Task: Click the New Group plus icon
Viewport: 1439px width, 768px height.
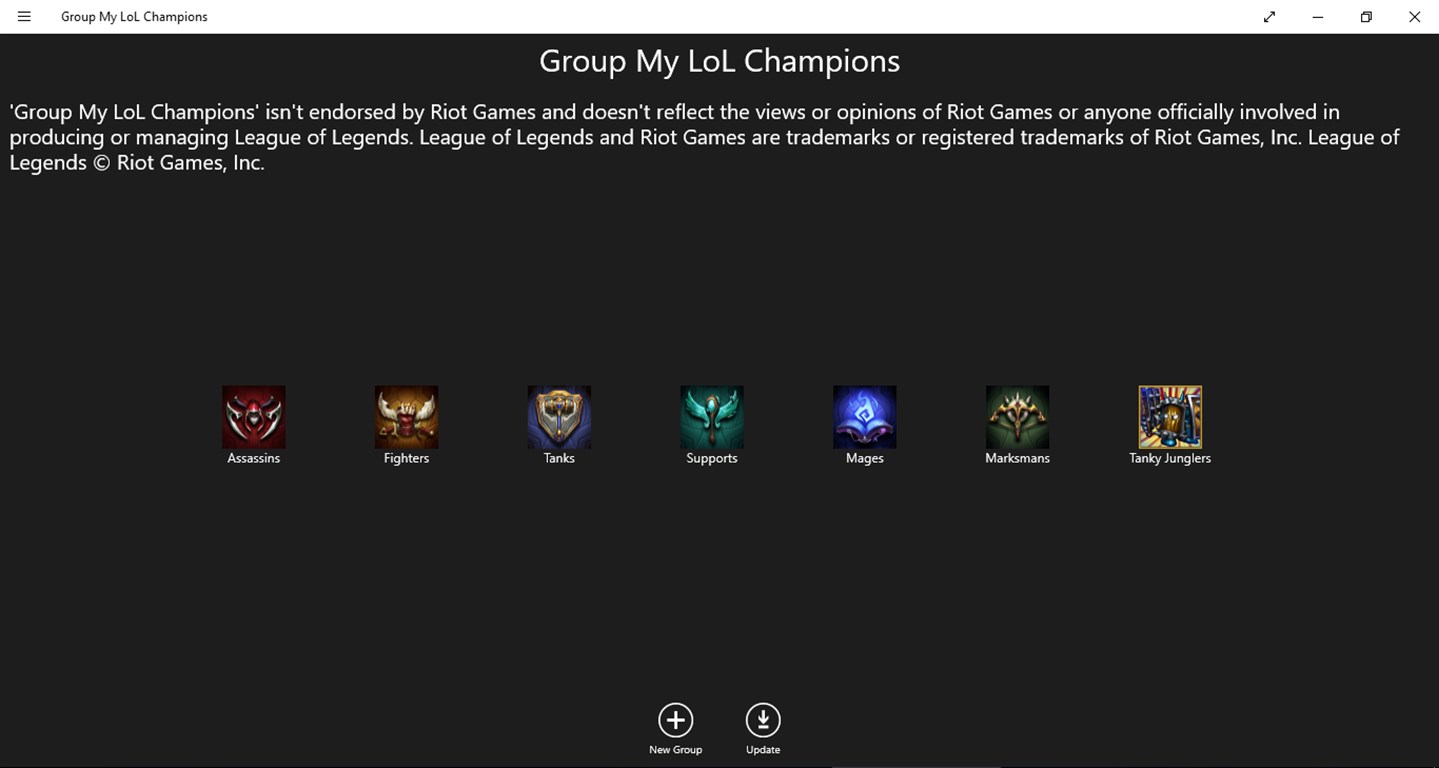Action: (x=675, y=720)
